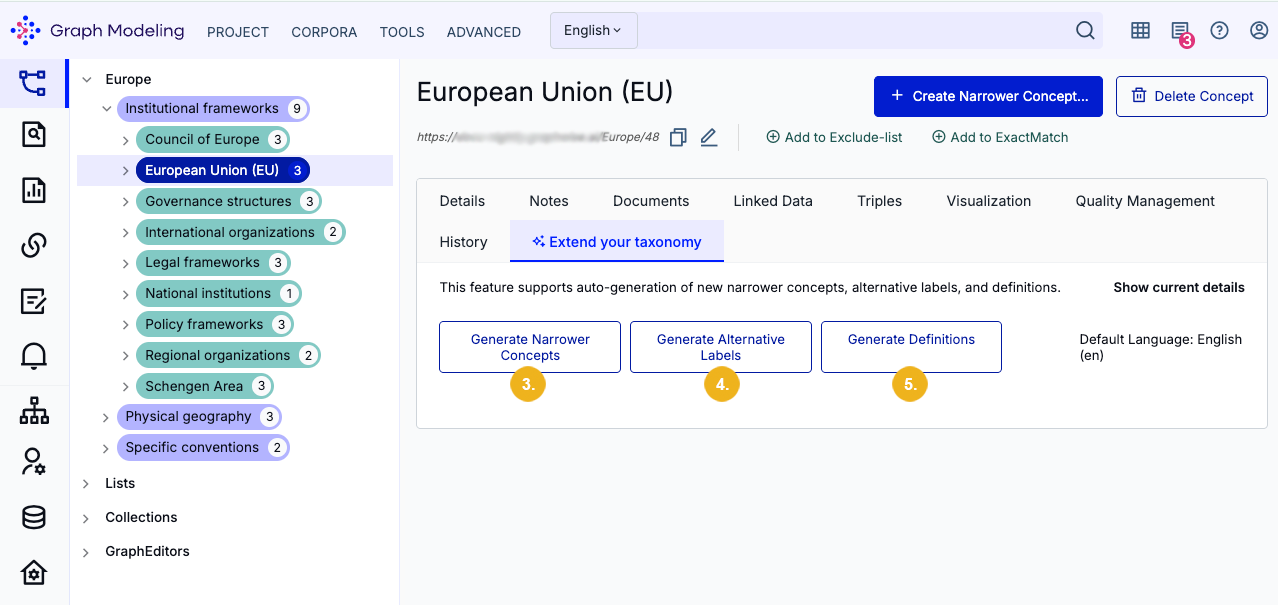1278x605 pixels.
Task: Click Create Narrower Concept button
Action: tap(988, 96)
